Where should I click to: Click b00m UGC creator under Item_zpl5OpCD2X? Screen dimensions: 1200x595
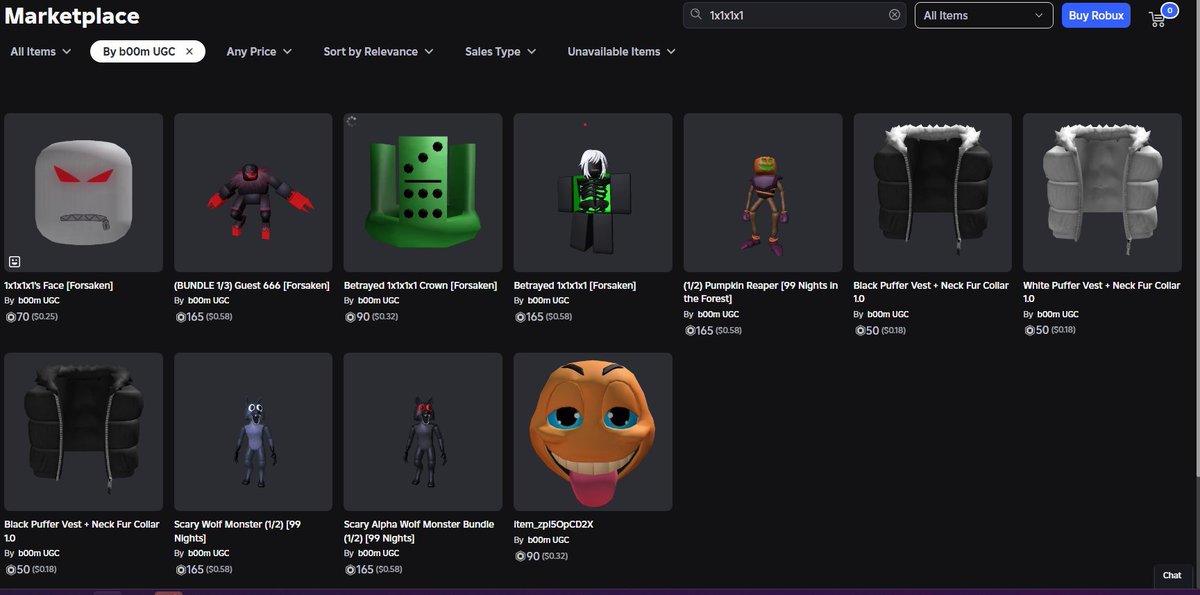(548, 540)
